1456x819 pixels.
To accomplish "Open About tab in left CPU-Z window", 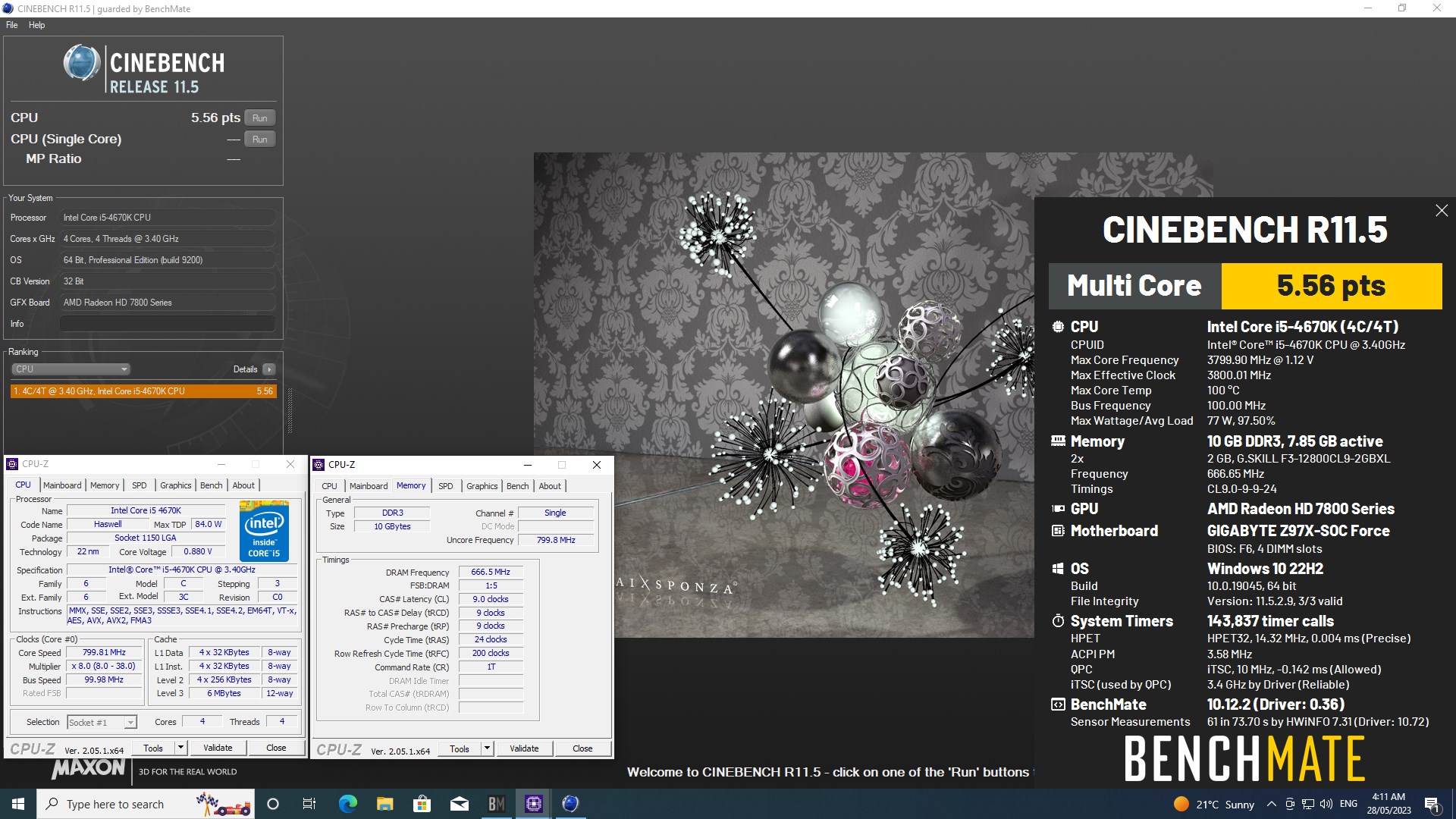I will [243, 485].
